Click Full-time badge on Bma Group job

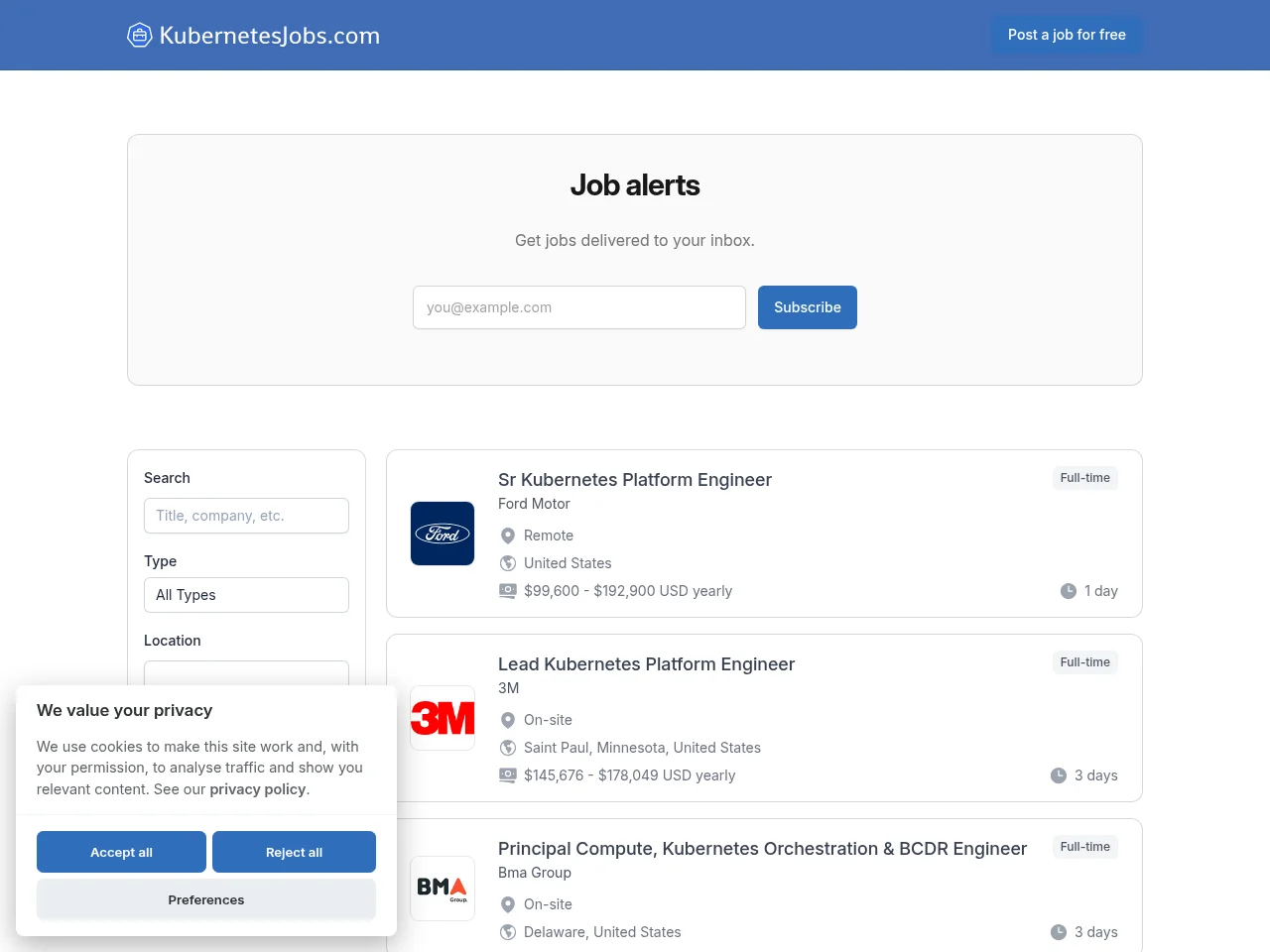pos(1084,847)
